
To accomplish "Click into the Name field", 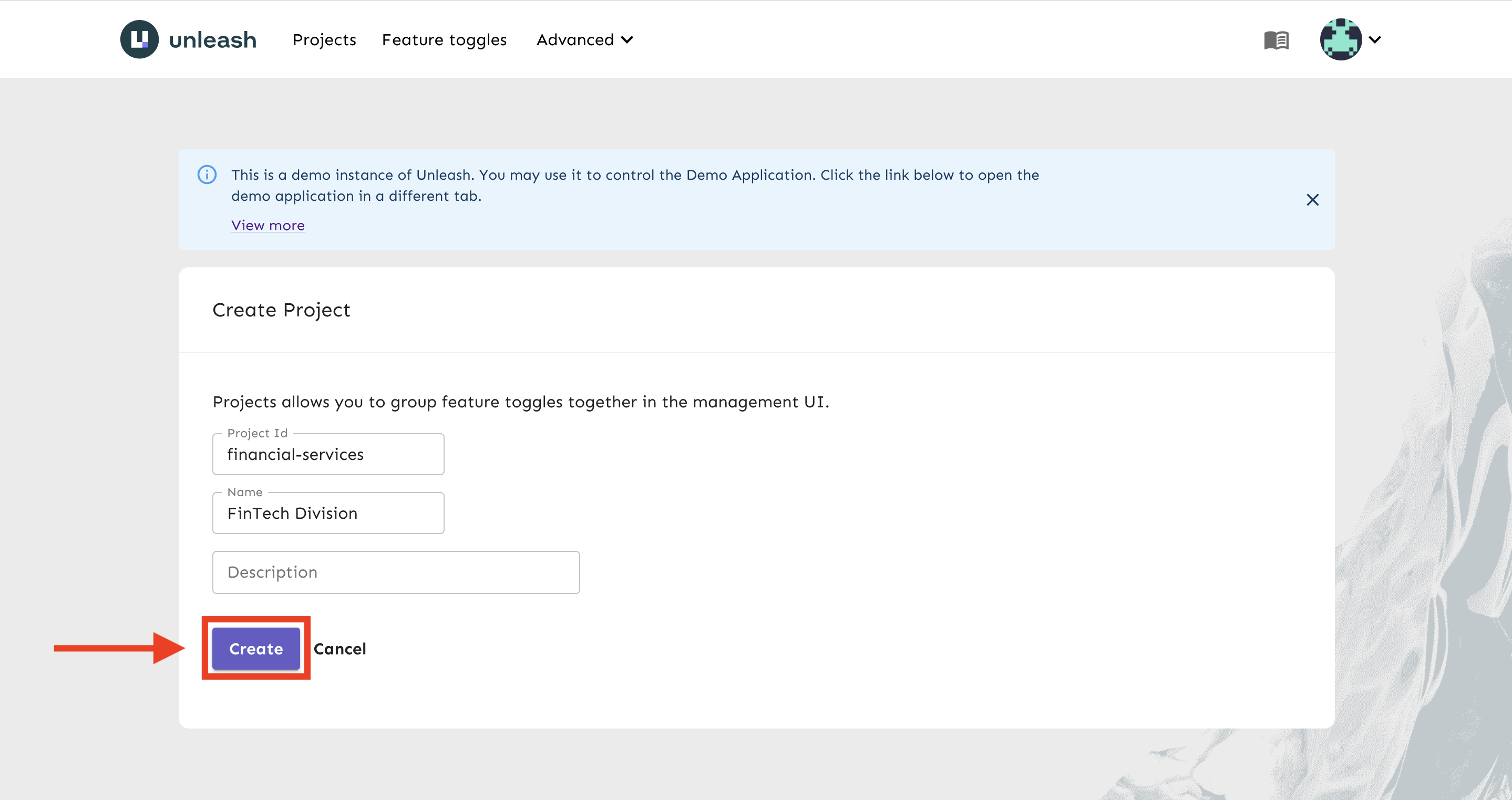I will (x=328, y=513).
